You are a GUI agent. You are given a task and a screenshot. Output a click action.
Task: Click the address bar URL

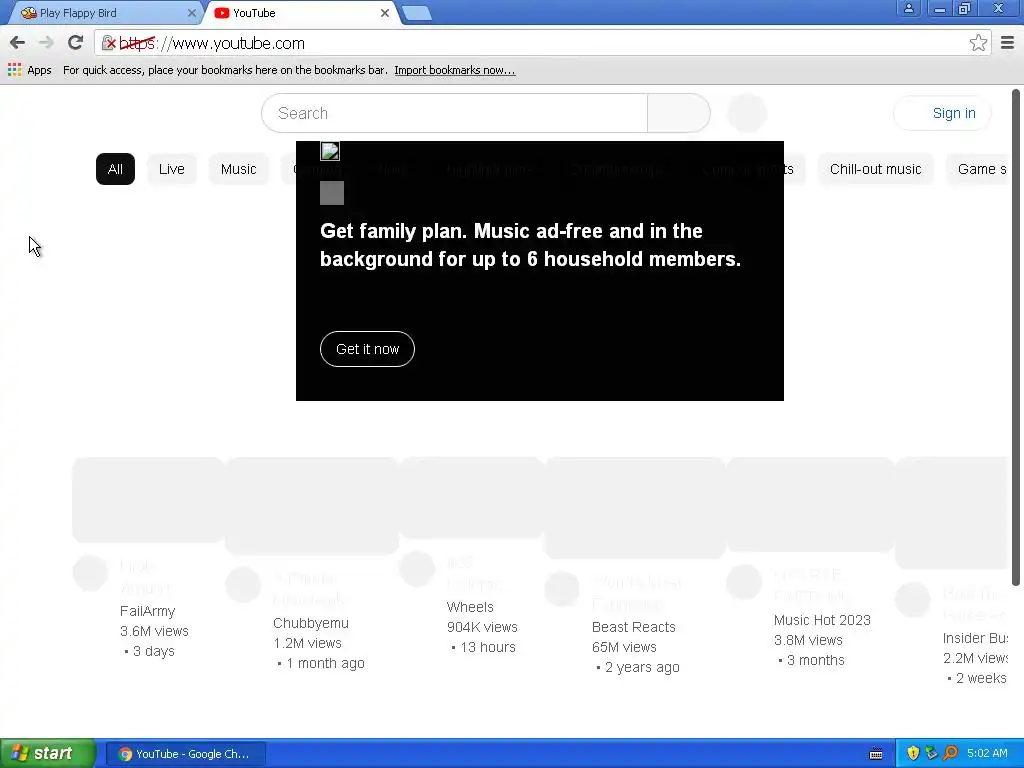pos(212,43)
